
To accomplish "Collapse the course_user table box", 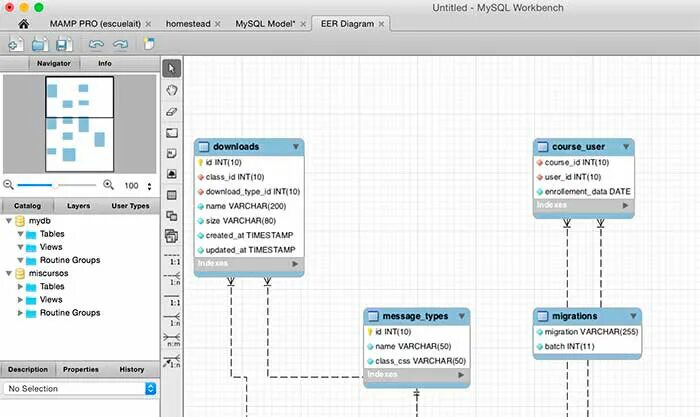I will click(x=626, y=146).
